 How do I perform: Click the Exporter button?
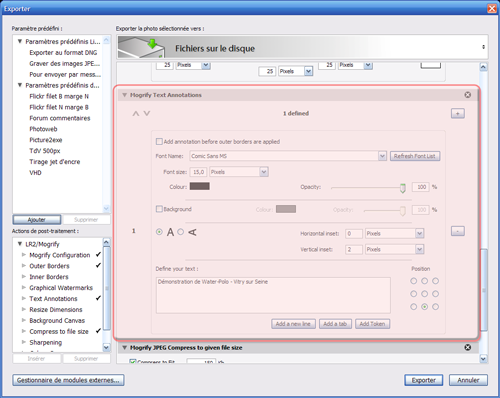(x=424, y=380)
